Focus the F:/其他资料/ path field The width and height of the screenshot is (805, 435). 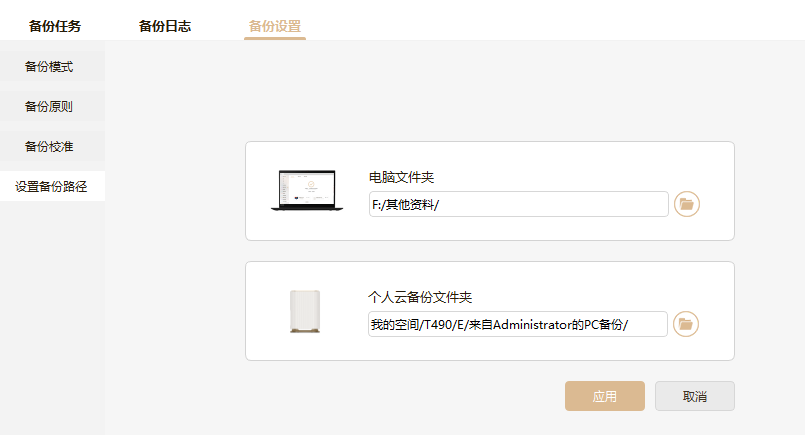[519, 204]
